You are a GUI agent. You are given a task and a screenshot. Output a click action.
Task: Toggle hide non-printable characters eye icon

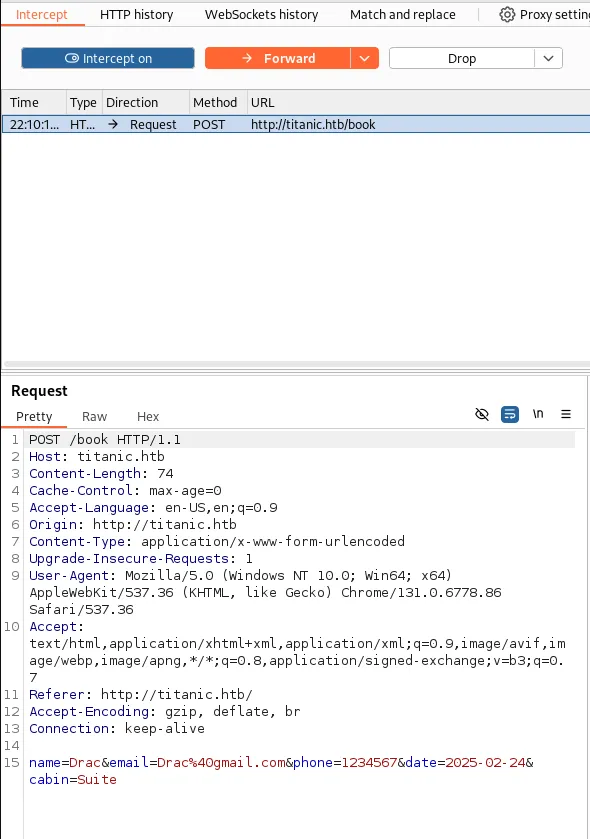click(482, 414)
